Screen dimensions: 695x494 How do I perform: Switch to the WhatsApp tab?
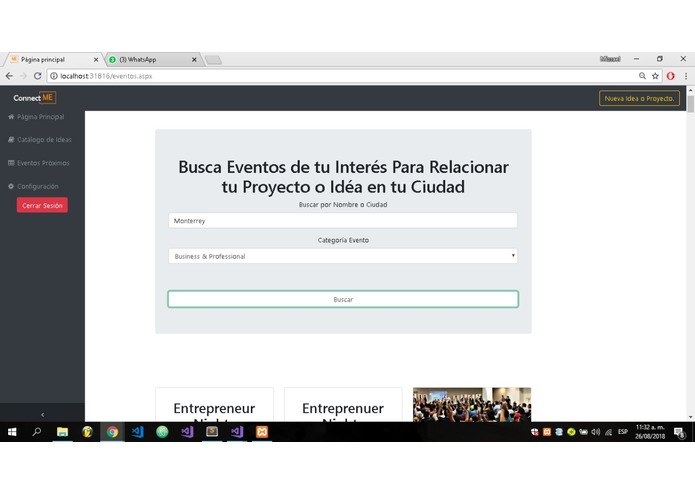coord(151,59)
